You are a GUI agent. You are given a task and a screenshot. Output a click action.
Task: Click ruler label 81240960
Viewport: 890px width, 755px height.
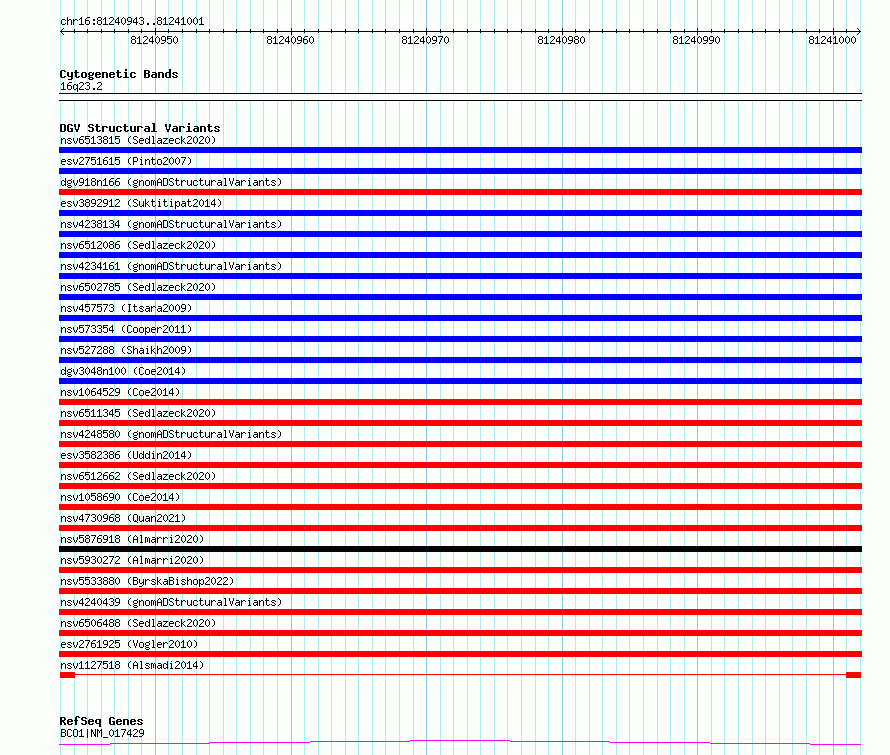coord(290,40)
